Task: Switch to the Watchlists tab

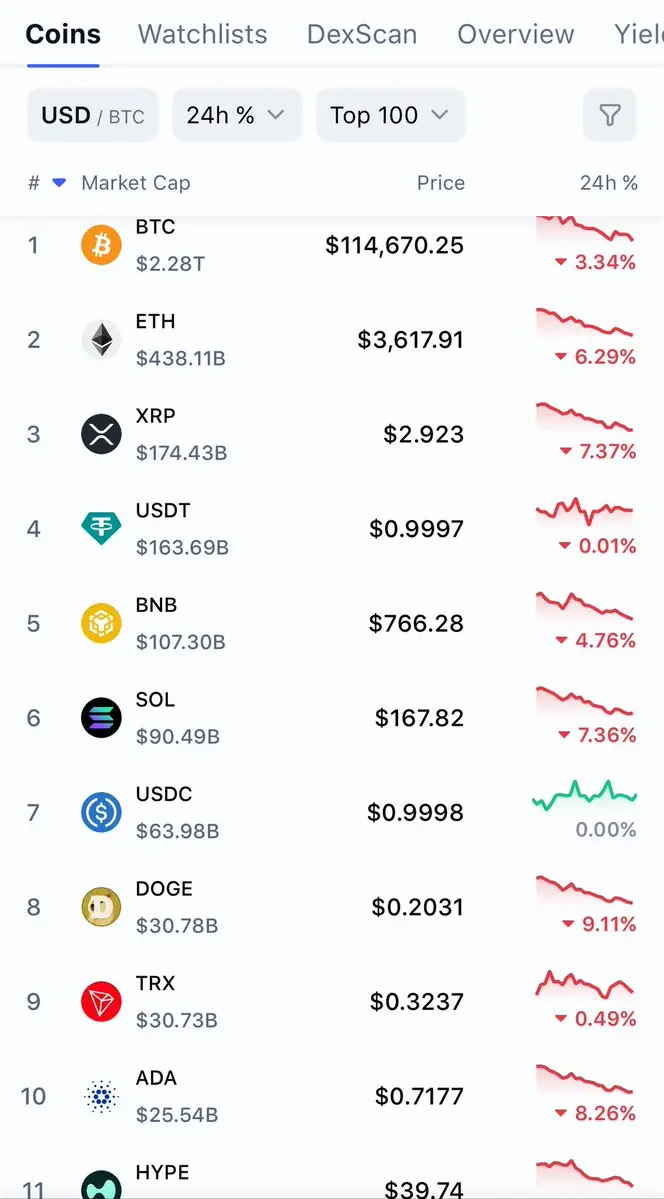Action: click(x=203, y=34)
